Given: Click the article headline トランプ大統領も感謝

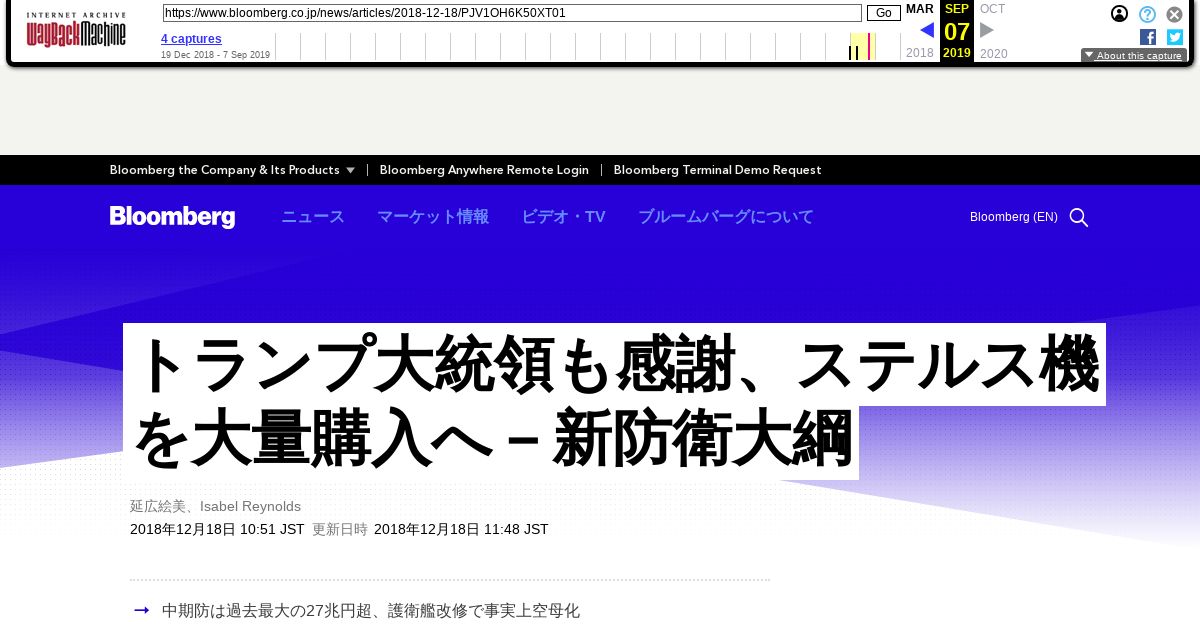Looking at the screenshot, I should point(615,402).
